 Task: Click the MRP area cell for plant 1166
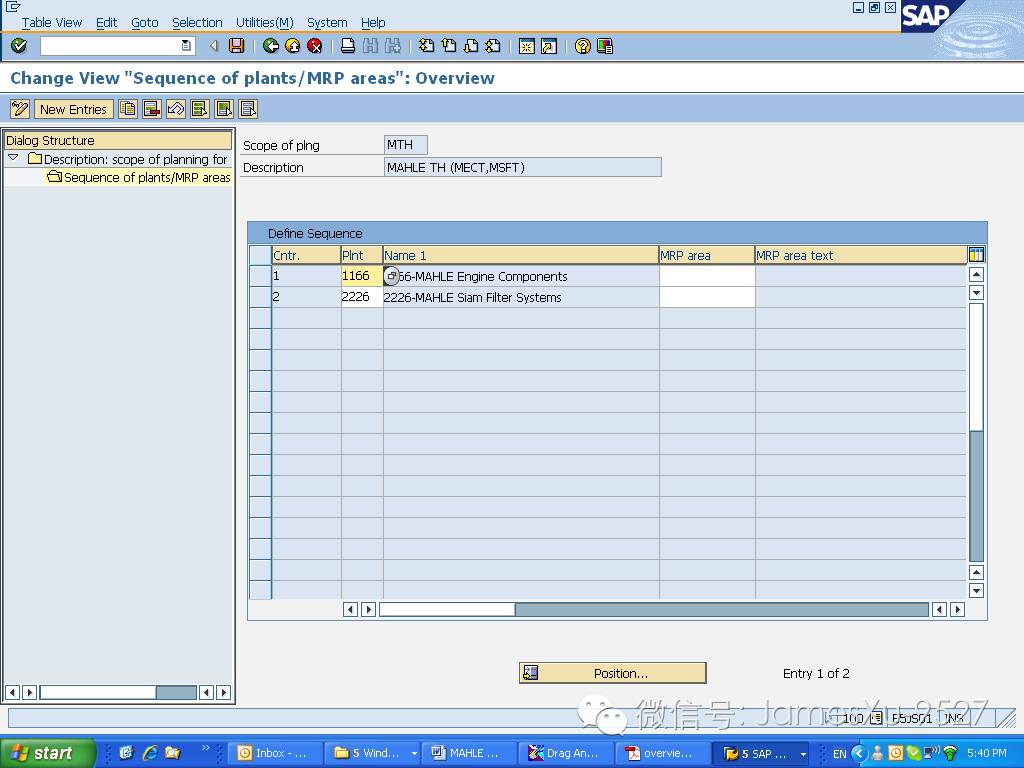[707, 276]
